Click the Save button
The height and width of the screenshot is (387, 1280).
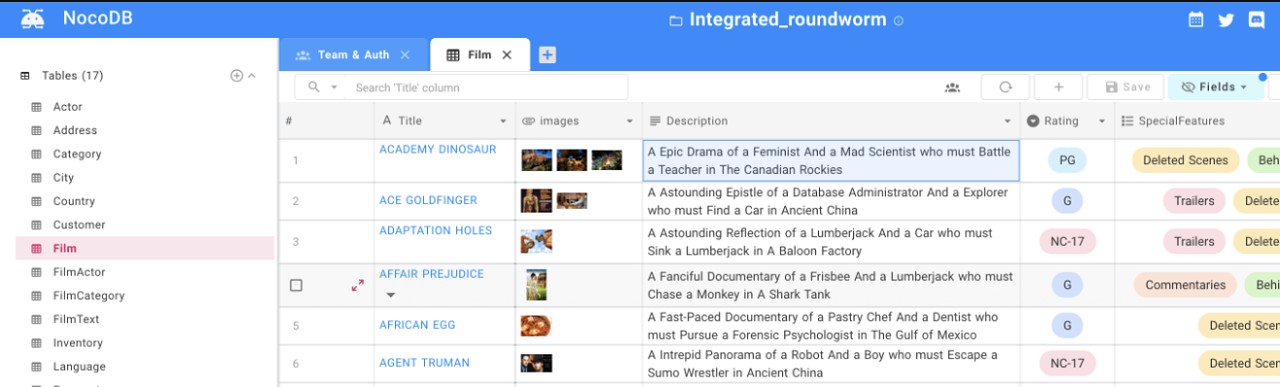point(1125,87)
